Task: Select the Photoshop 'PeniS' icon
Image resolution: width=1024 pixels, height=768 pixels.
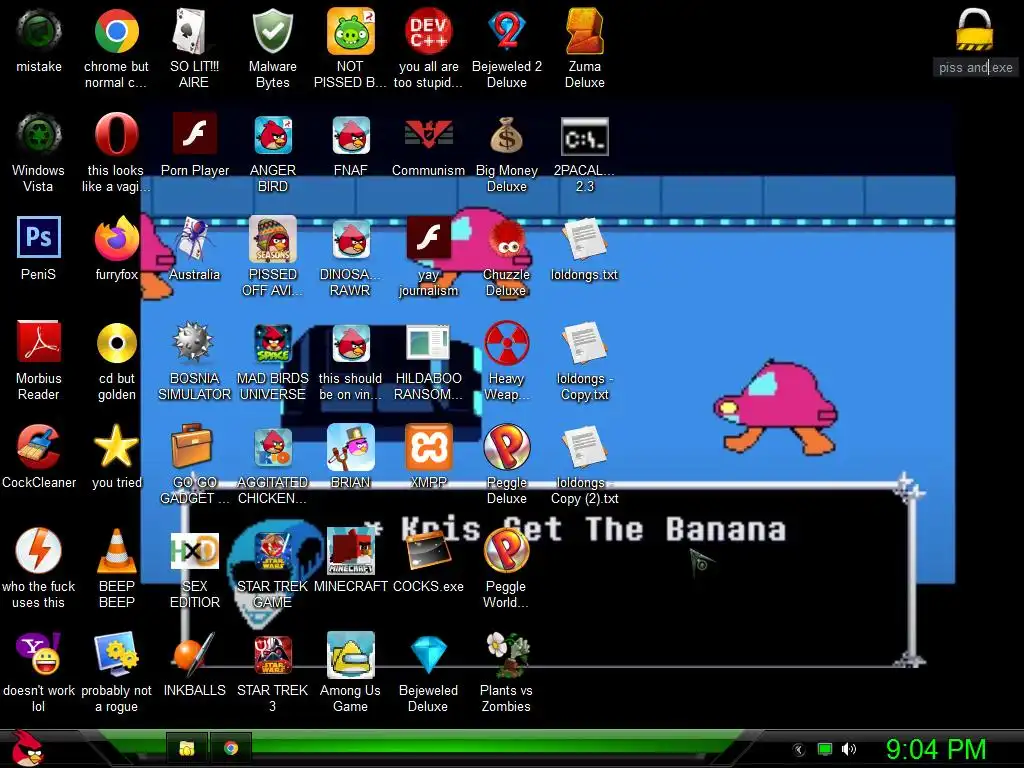Action: point(39,238)
